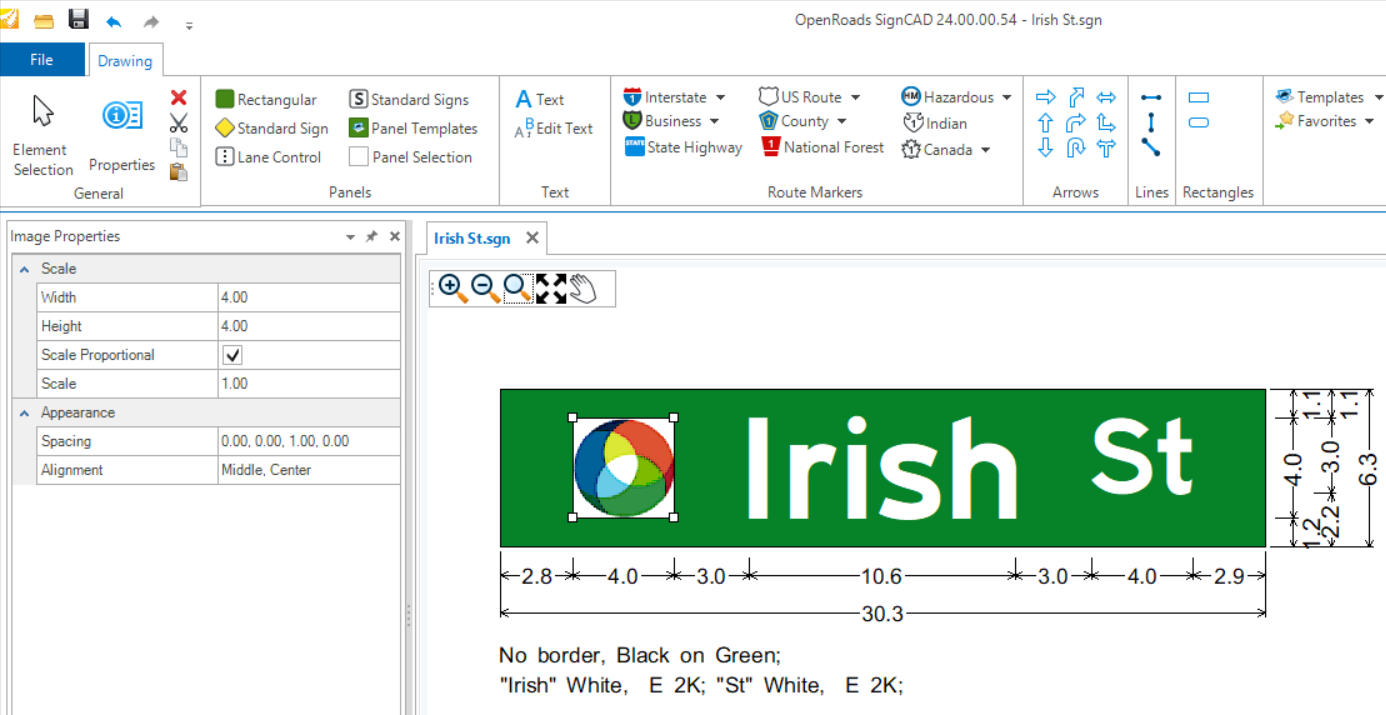The height and width of the screenshot is (715, 1386).
Task: Toggle the Panel Selection checkbox
Action: click(x=358, y=157)
